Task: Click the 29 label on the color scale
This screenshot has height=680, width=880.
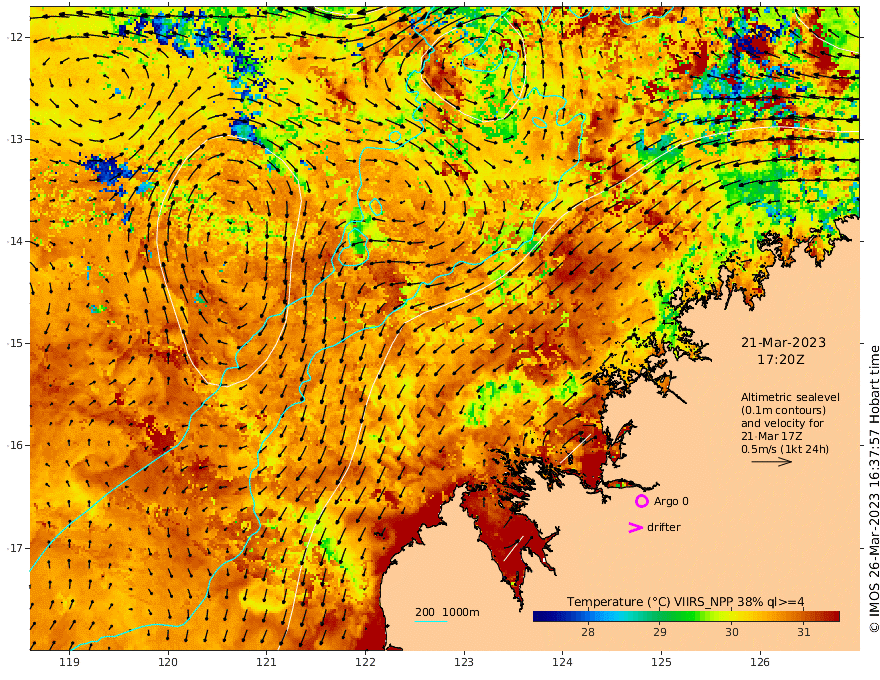Action: point(659,632)
